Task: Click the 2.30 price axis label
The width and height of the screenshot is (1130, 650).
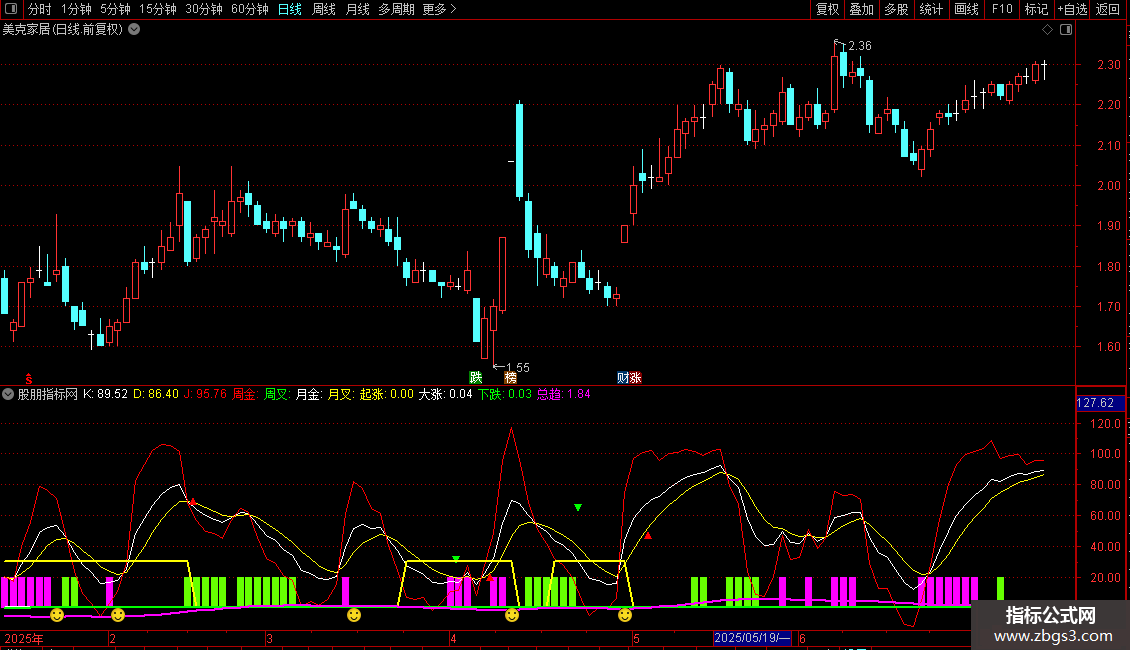Action: (x=1108, y=65)
